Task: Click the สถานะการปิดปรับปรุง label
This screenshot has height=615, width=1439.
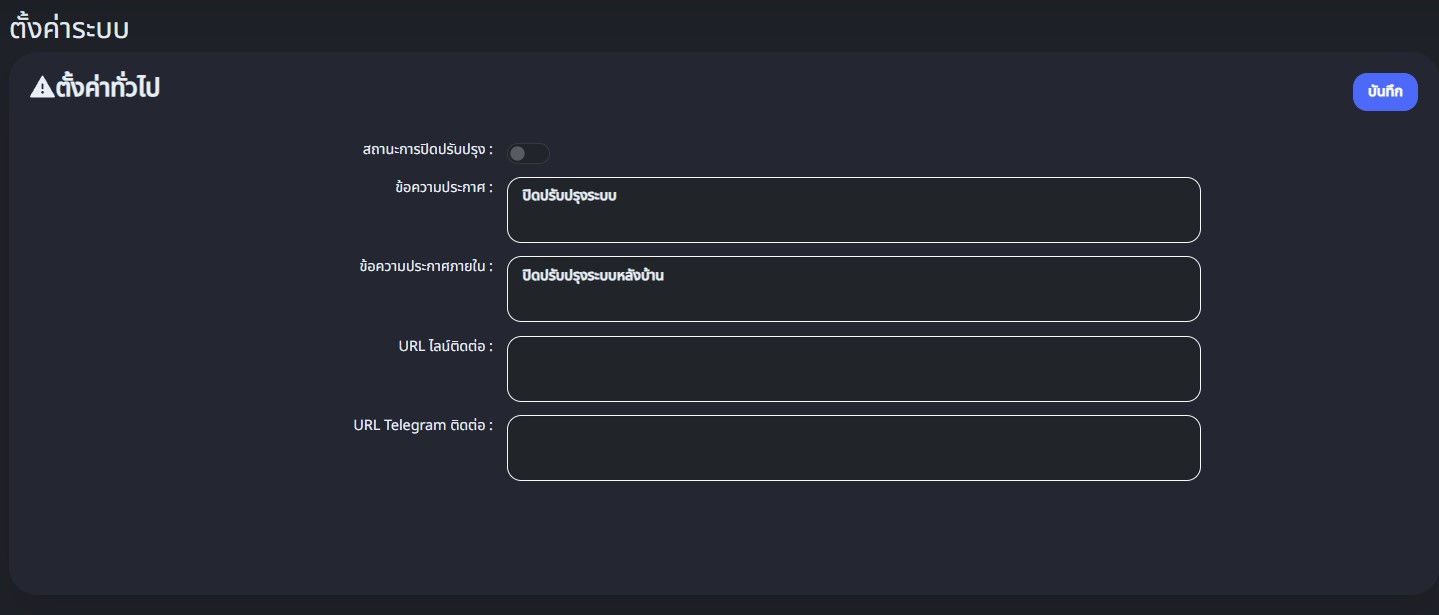Action: click(x=427, y=150)
